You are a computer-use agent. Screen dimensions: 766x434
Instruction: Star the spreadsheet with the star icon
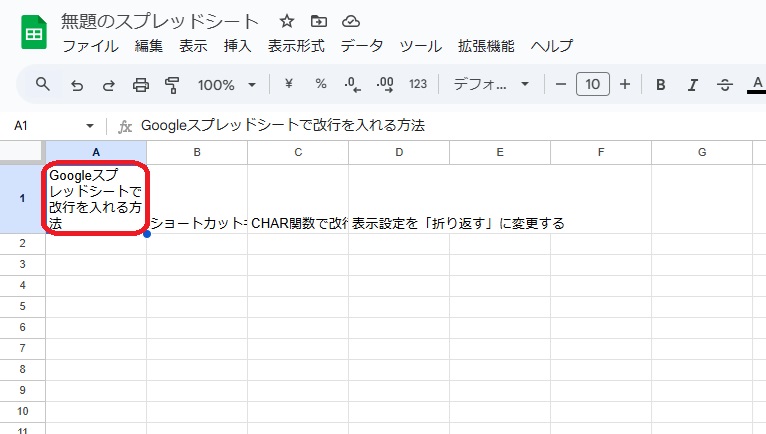(287, 21)
